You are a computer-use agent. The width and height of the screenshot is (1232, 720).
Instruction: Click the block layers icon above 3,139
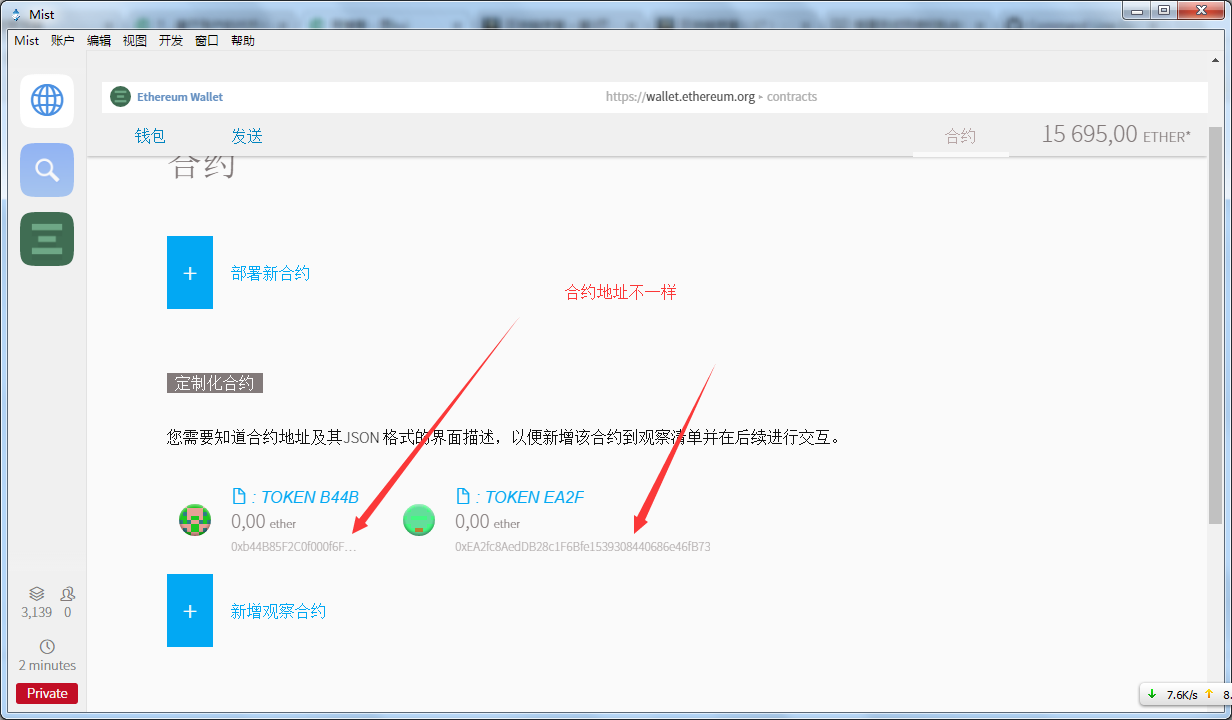pos(36,594)
